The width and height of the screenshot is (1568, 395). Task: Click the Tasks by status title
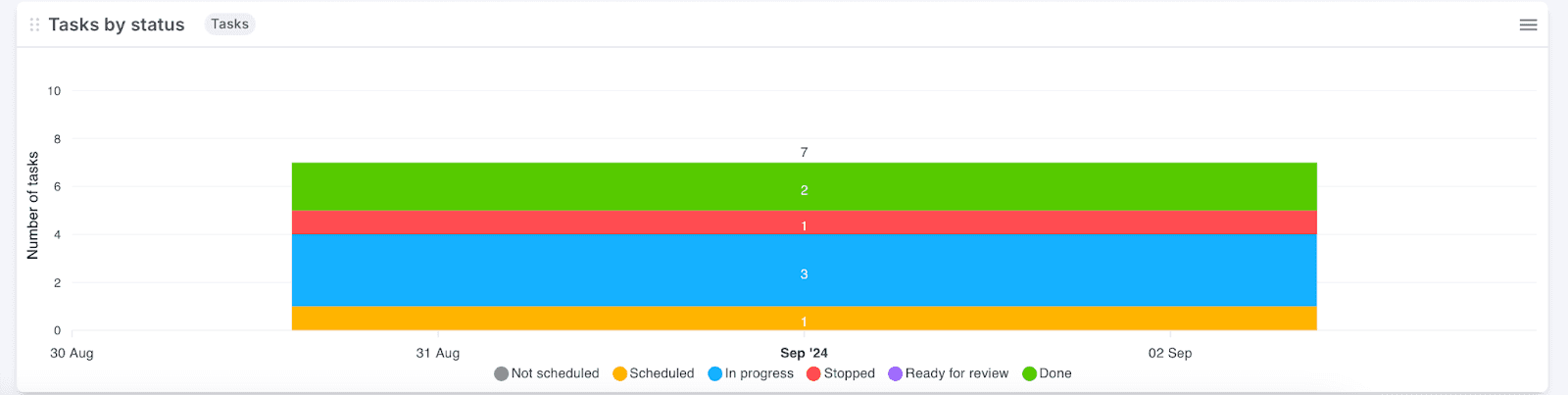point(117,25)
